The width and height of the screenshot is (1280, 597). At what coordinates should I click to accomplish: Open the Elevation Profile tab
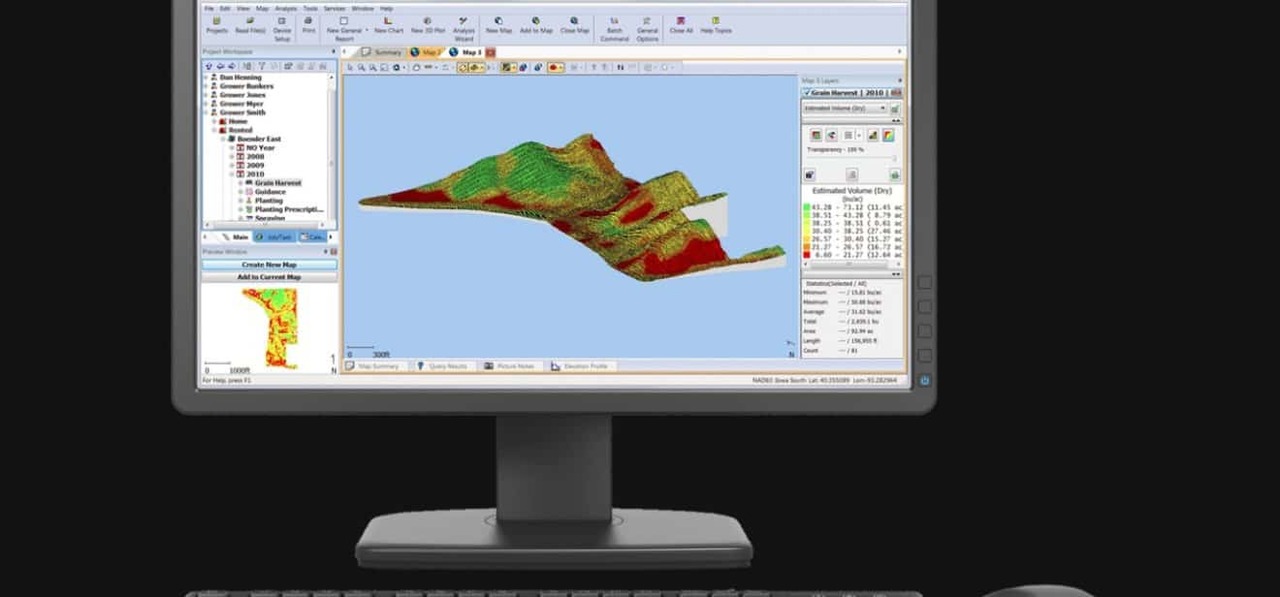tap(579, 366)
